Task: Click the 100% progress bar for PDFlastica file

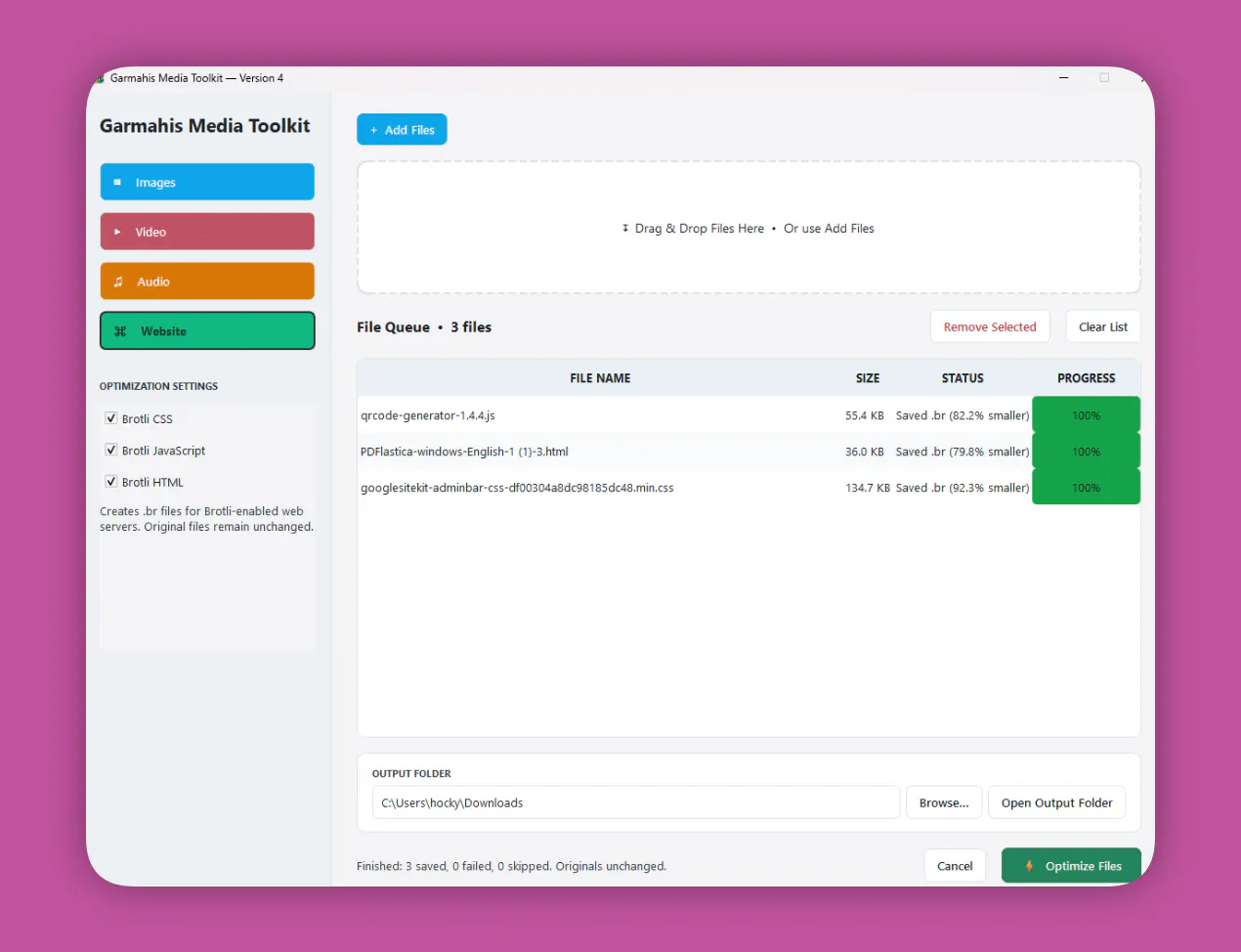Action: point(1087,452)
